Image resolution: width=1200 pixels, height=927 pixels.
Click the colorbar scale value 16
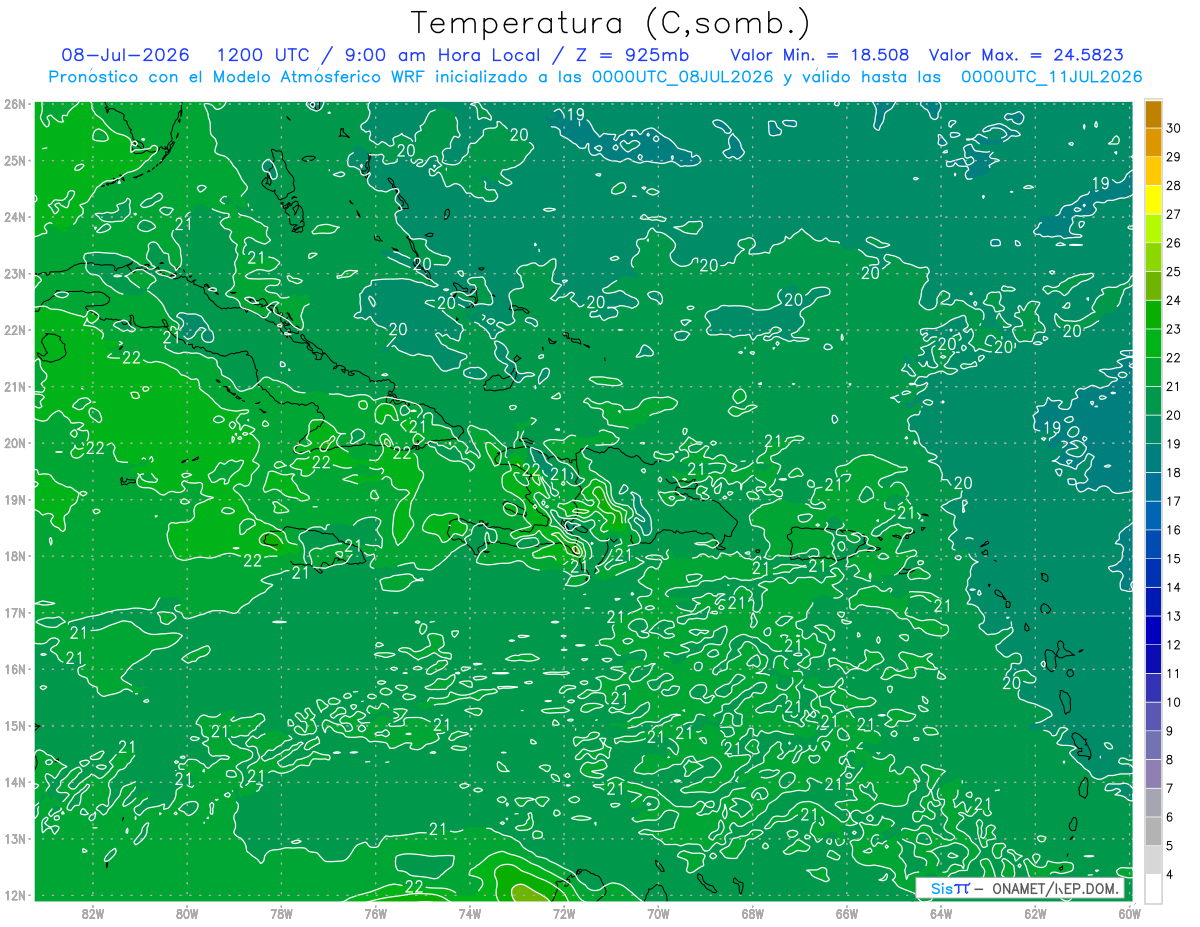pyautogui.click(x=1174, y=530)
